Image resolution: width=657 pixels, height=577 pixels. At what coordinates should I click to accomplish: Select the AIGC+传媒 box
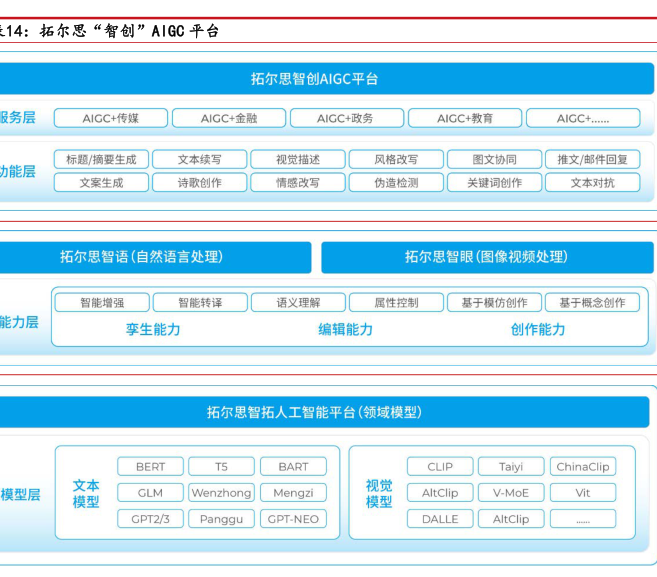coord(111,118)
